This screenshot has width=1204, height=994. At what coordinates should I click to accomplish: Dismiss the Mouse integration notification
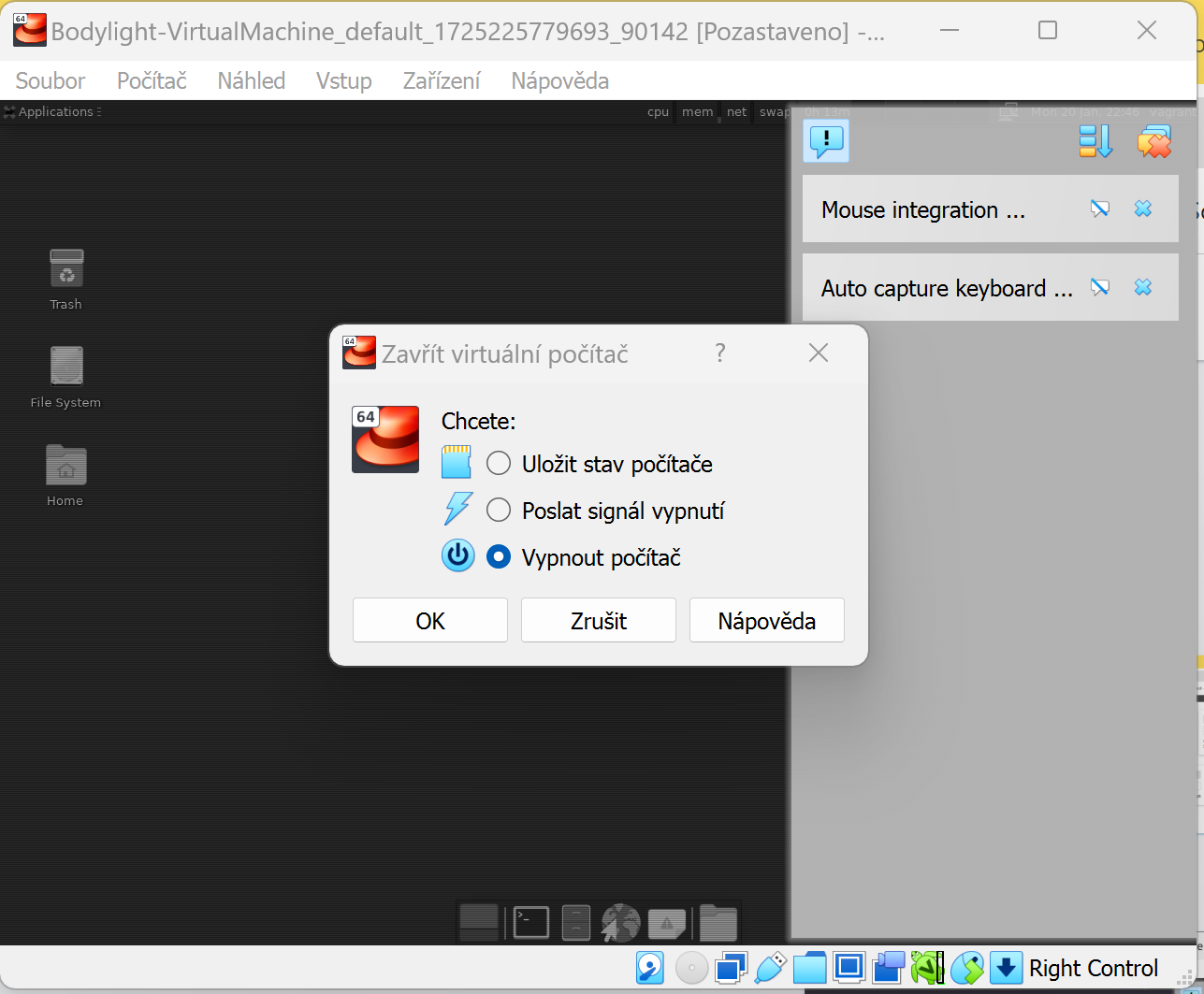coord(1143,209)
